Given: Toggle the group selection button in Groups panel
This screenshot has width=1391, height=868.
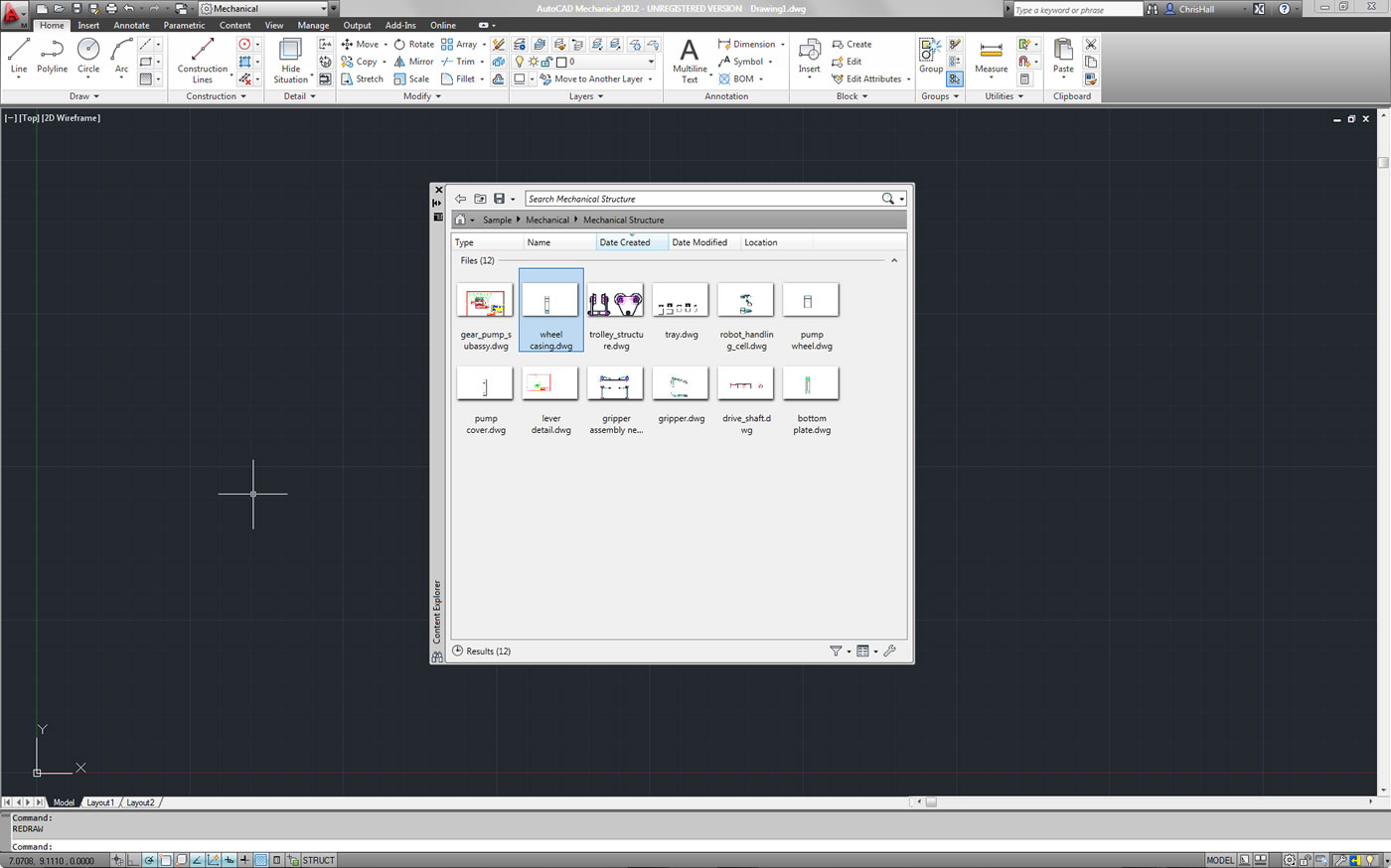Looking at the screenshot, I should (x=955, y=79).
